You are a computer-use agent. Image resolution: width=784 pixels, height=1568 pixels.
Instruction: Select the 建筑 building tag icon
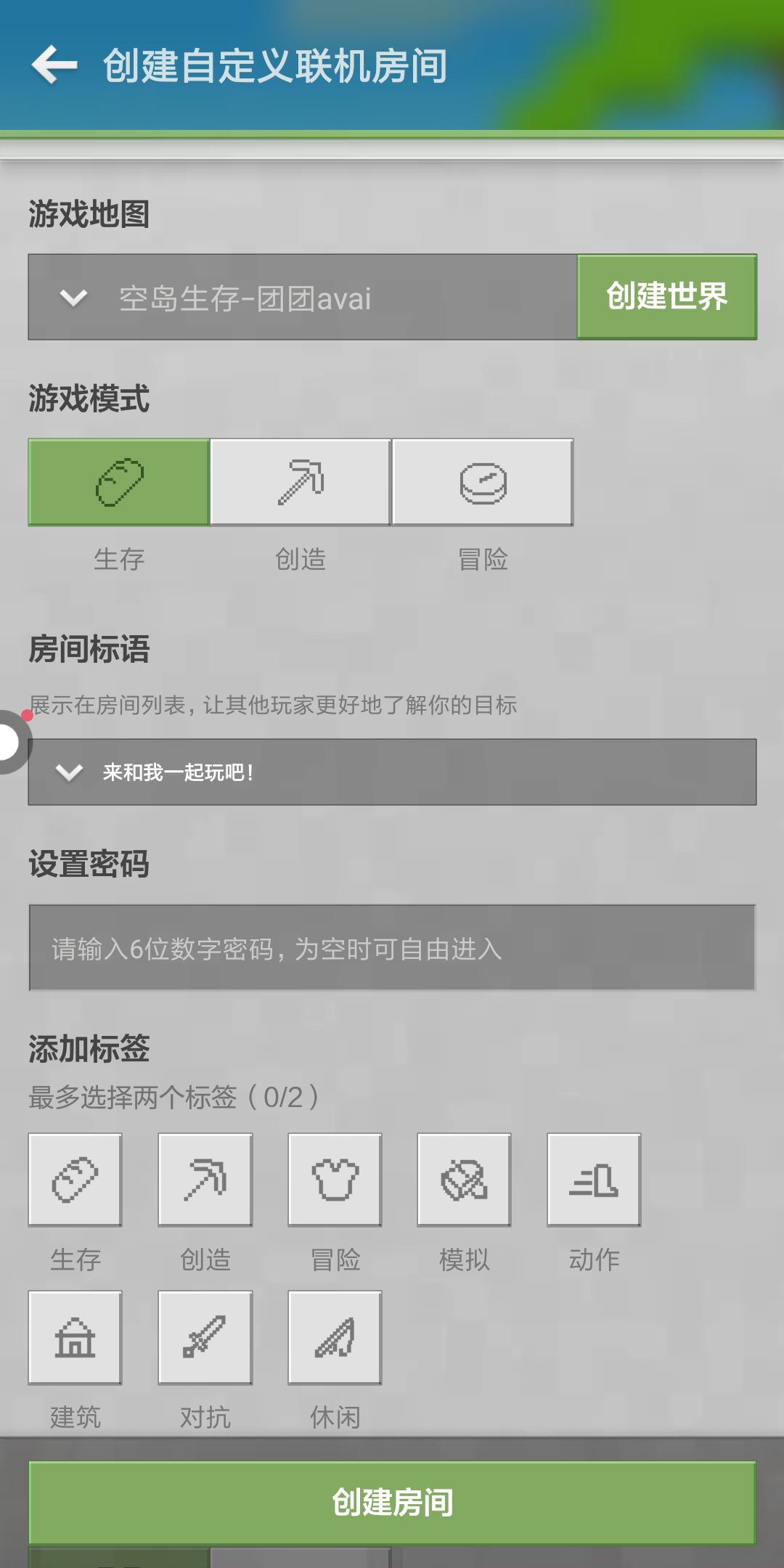coord(75,1337)
